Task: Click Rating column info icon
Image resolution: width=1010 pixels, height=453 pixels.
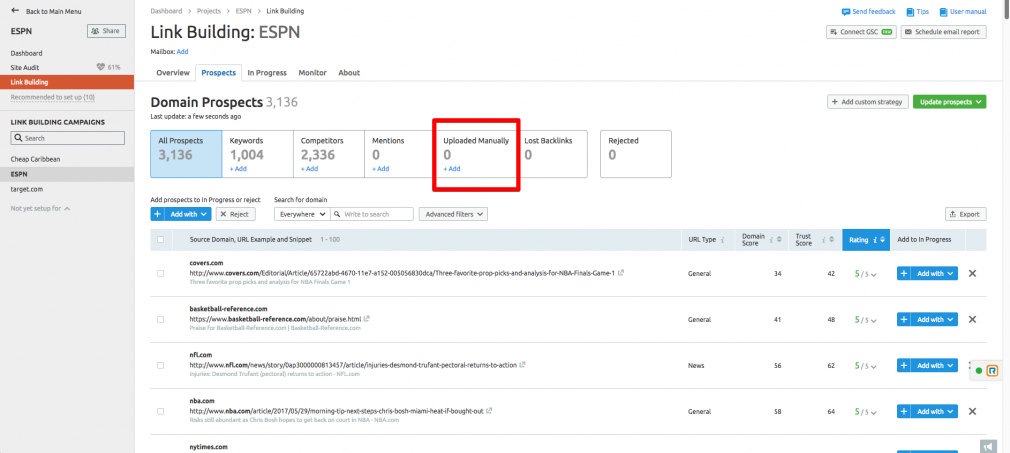Action: (875, 240)
